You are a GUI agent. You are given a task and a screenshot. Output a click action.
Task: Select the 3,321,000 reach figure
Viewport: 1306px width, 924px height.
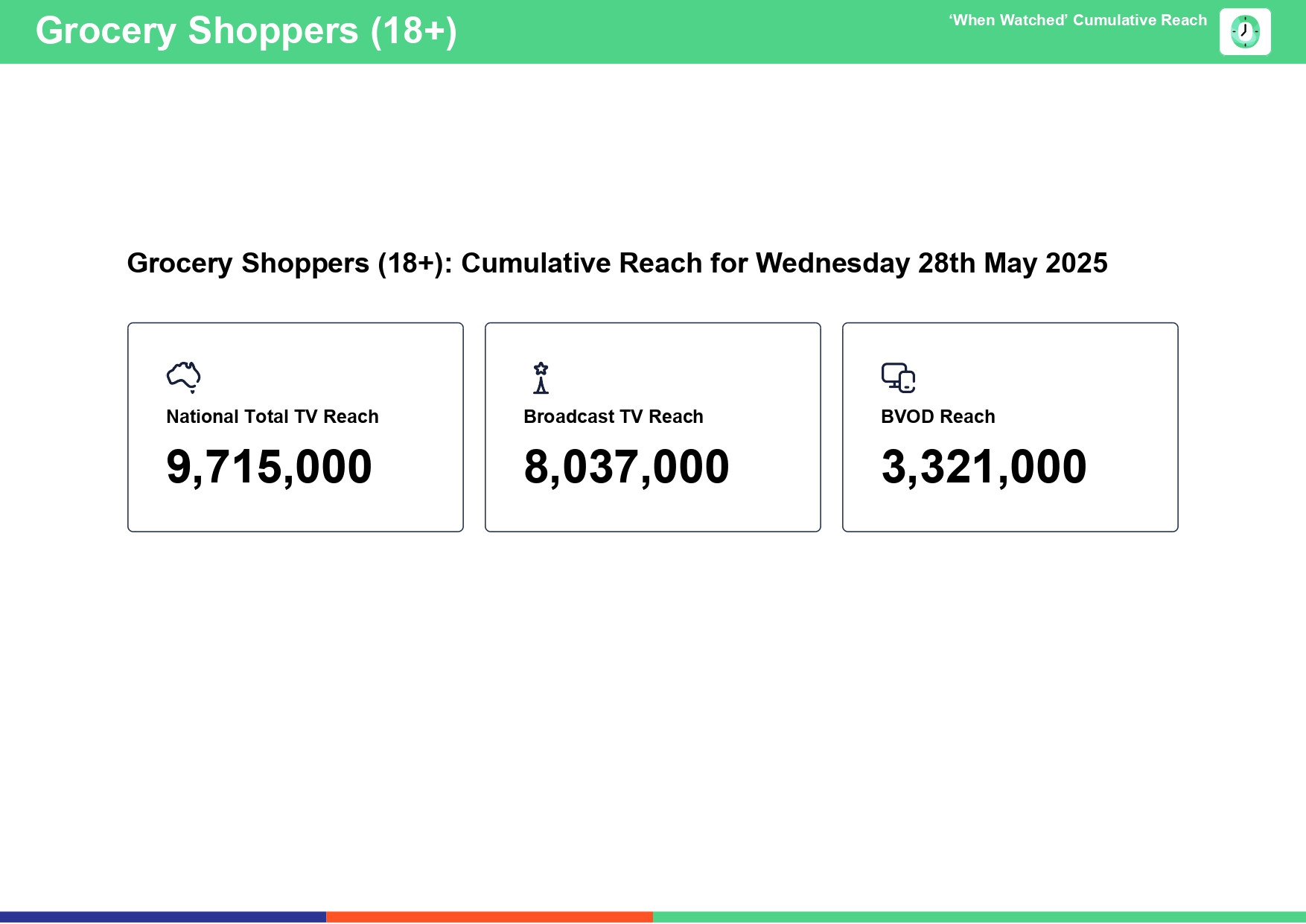(x=984, y=468)
